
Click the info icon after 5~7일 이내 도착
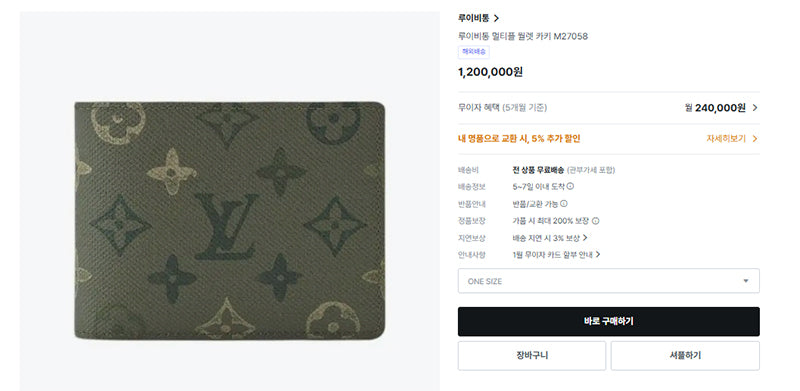pyautogui.click(x=570, y=186)
